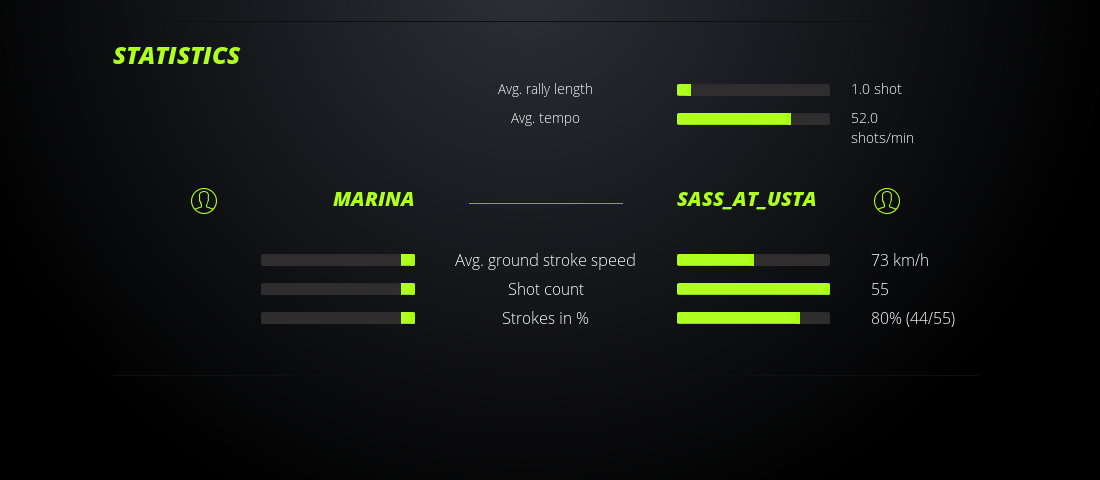Click the Avg. tempo label
Image resolution: width=1100 pixels, height=480 pixels.
coord(545,118)
